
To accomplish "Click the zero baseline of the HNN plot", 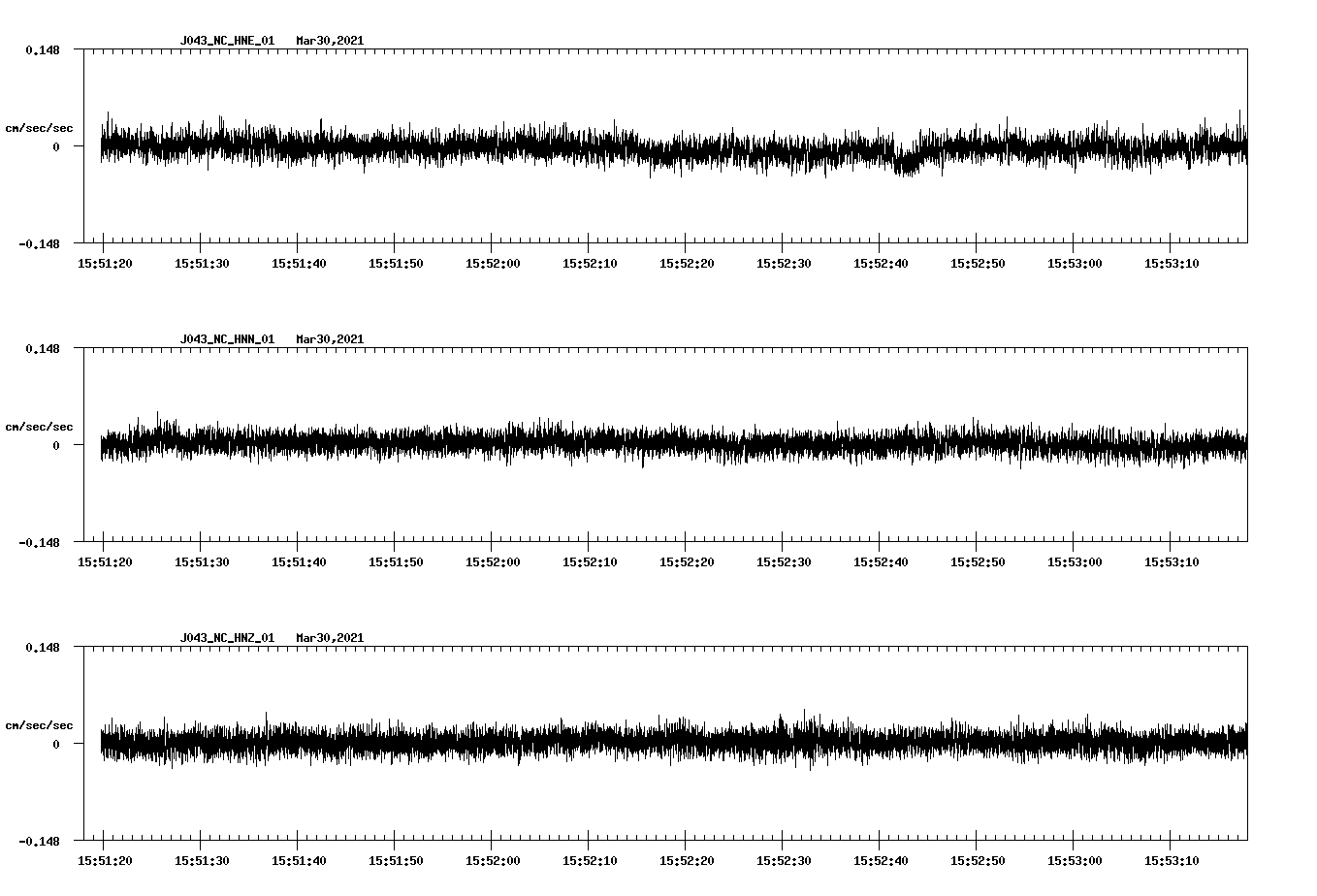I will click(582, 446).
